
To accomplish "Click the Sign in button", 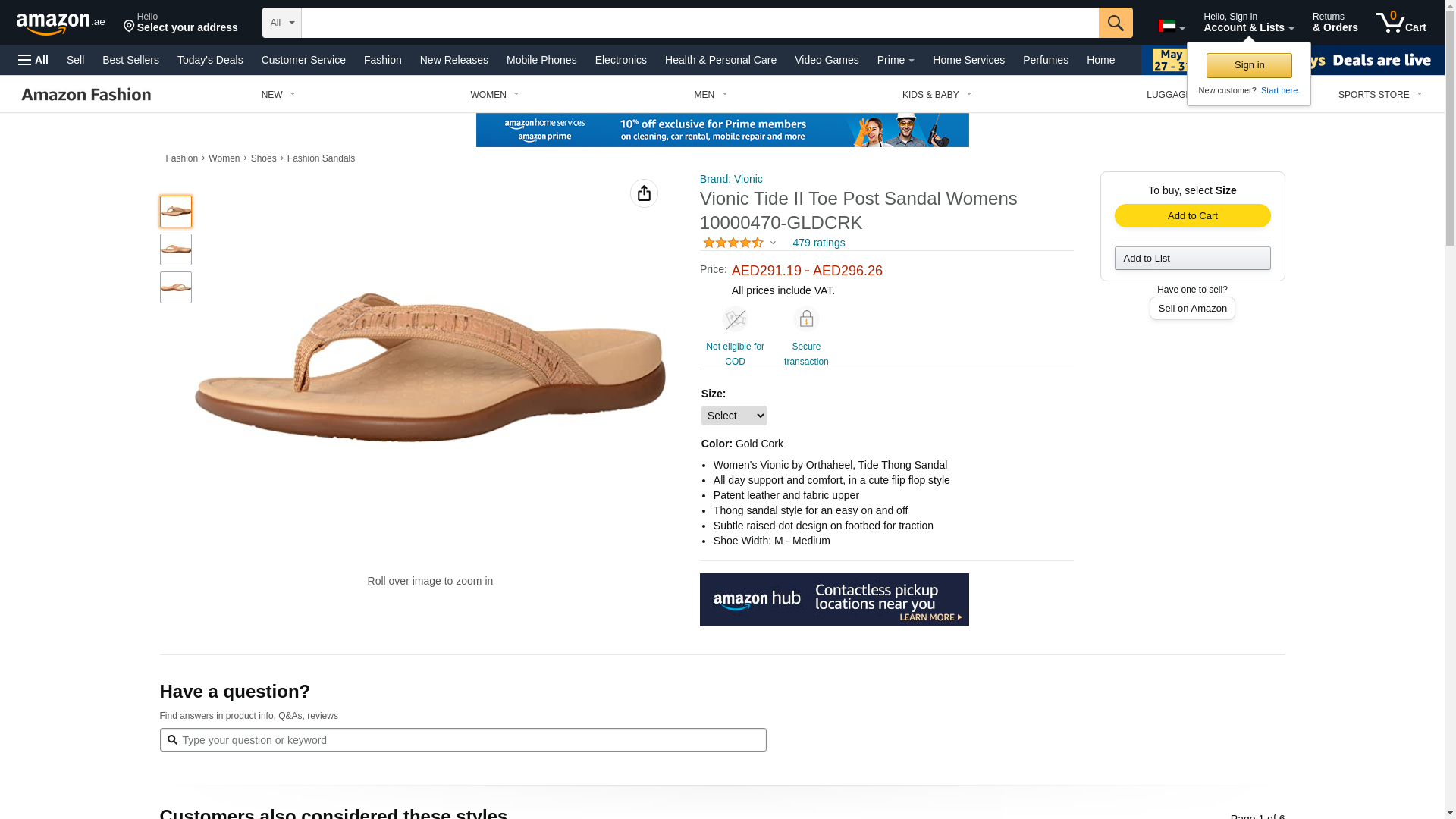I will pos(1248,65).
